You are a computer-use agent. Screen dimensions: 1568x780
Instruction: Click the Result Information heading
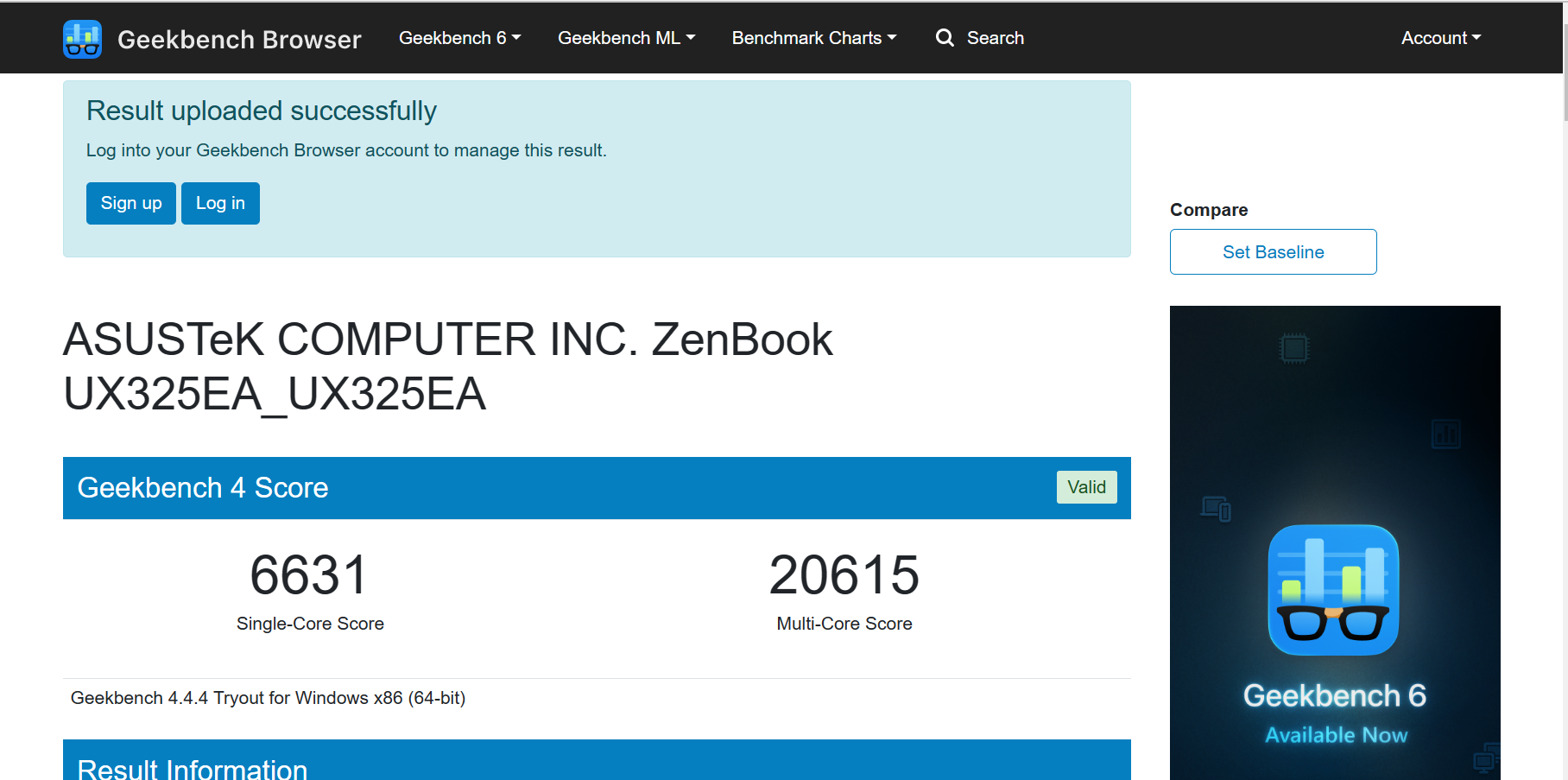pyautogui.click(x=193, y=769)
